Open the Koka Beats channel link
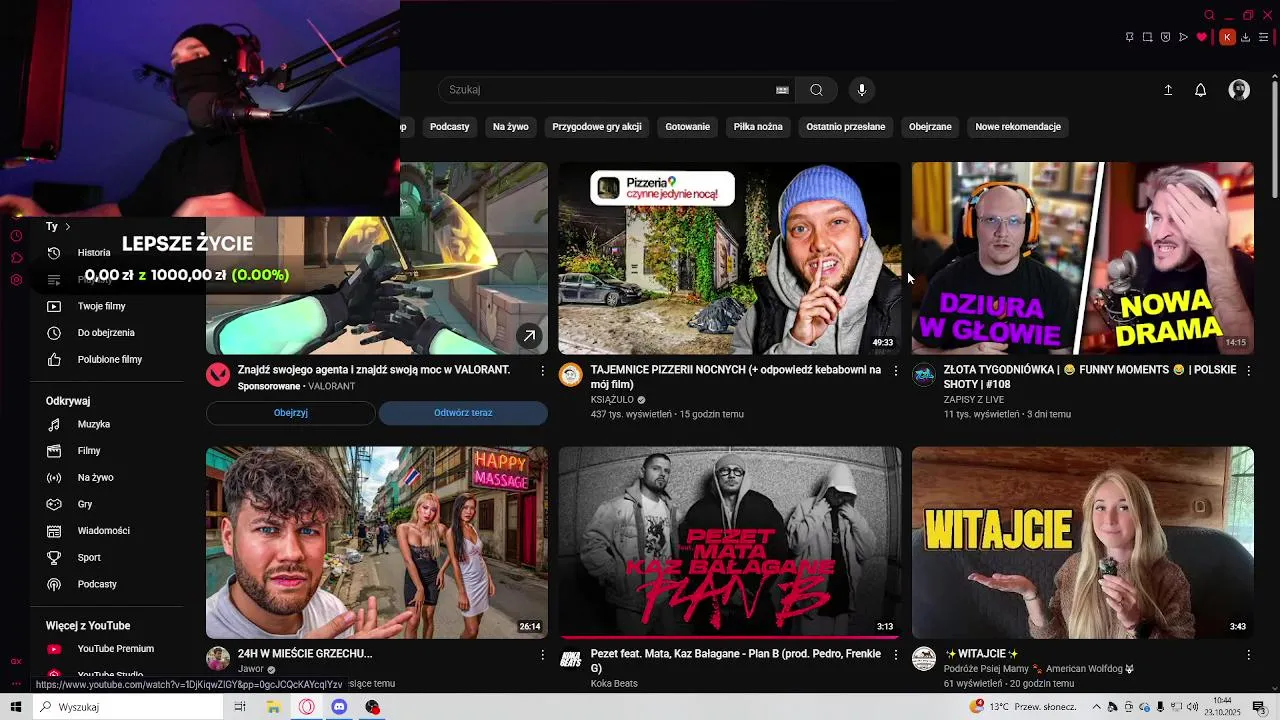This screenshot has height=720, width=1280. 614,684
